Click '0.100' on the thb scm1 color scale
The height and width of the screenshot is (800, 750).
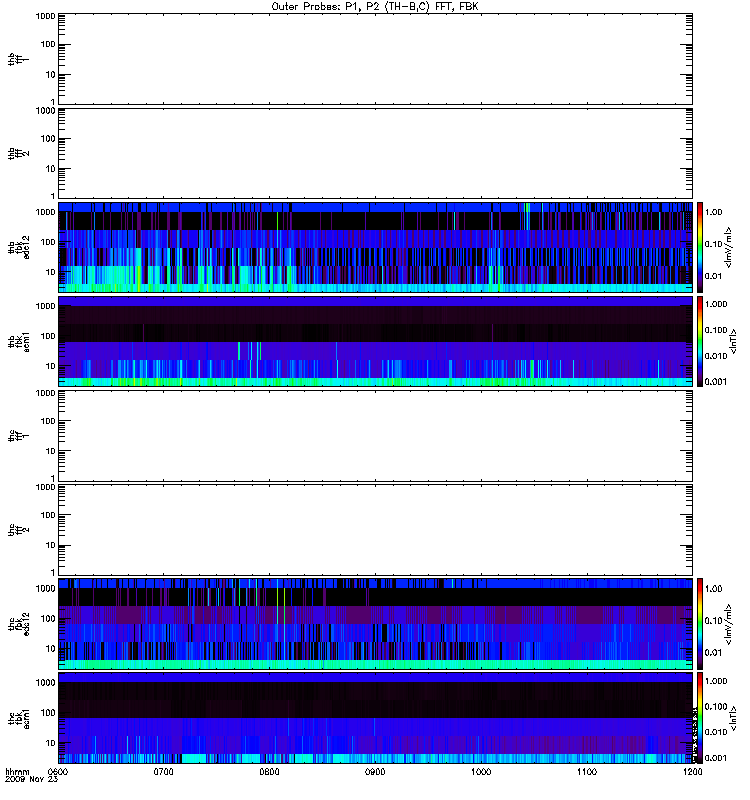click(716, 330)
